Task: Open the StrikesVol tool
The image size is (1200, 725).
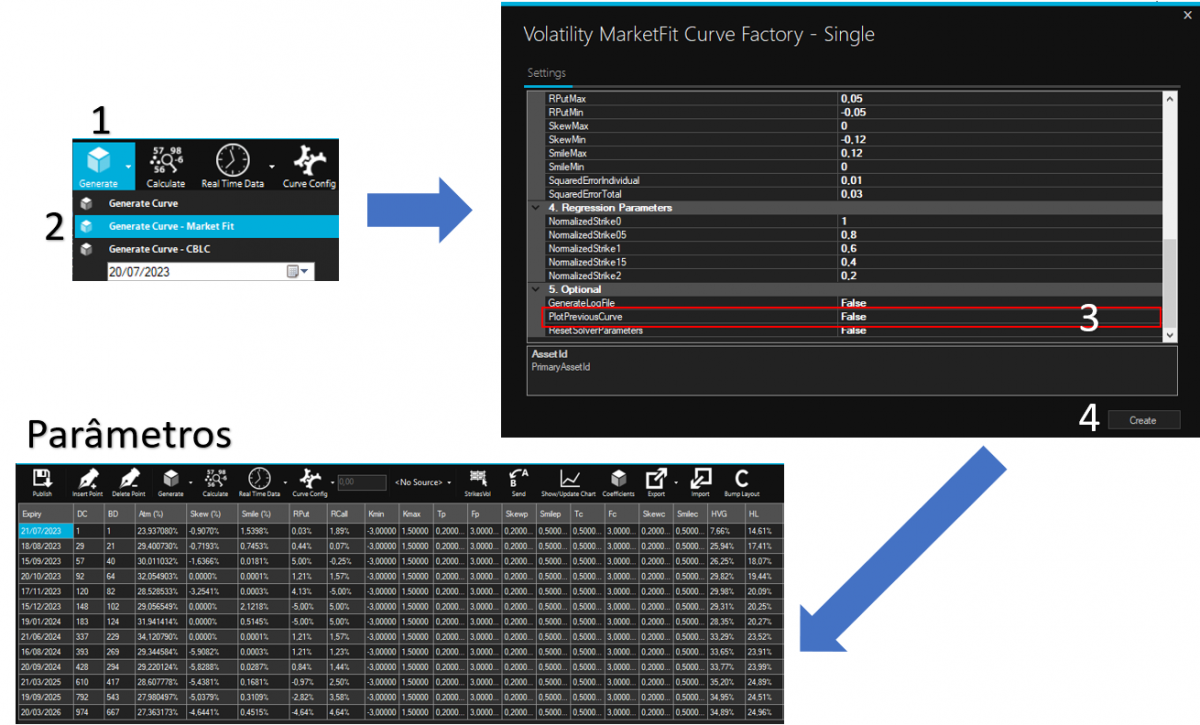Action: tap(477, 480)
